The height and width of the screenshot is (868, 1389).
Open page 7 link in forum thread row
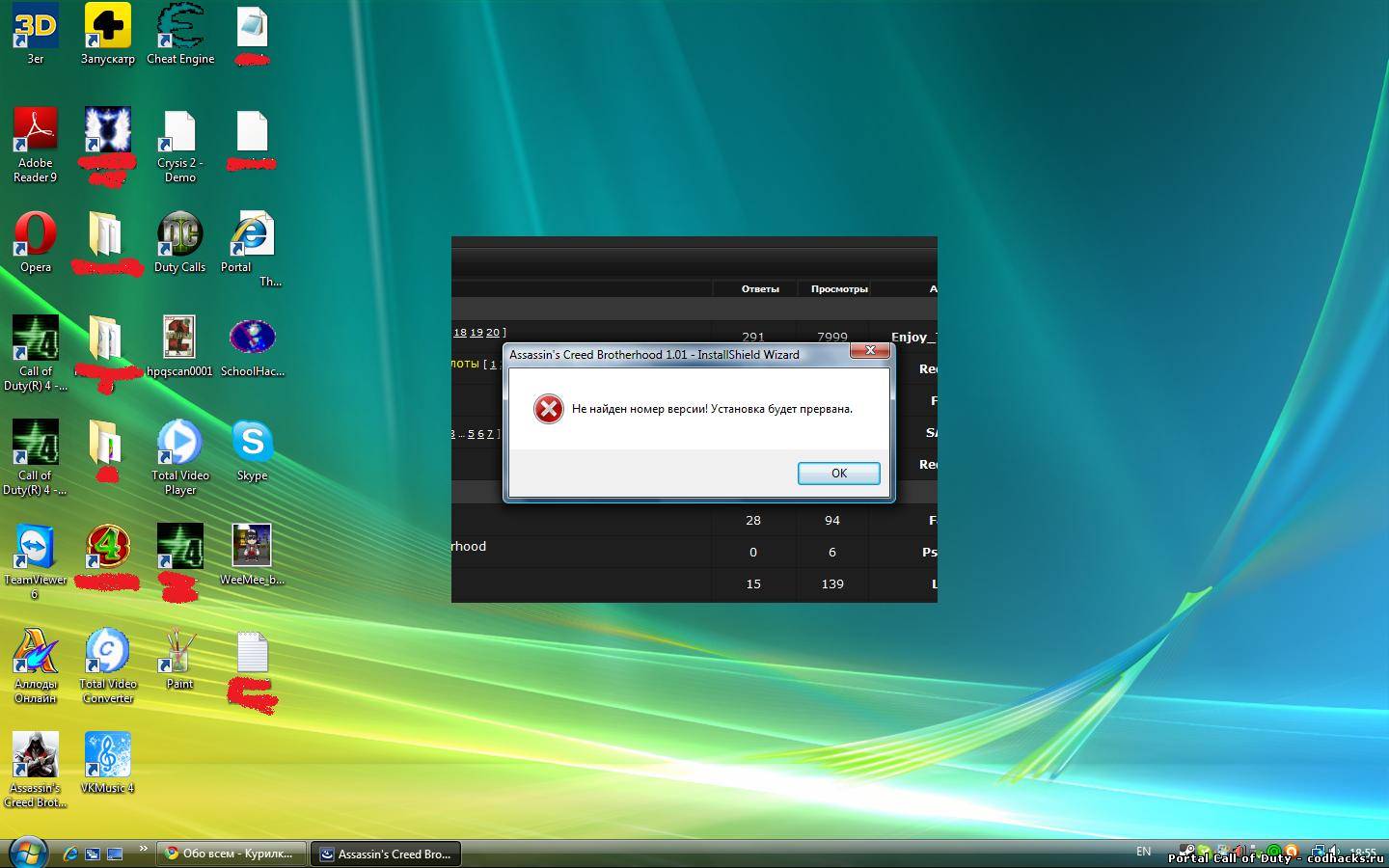[490, 434]
